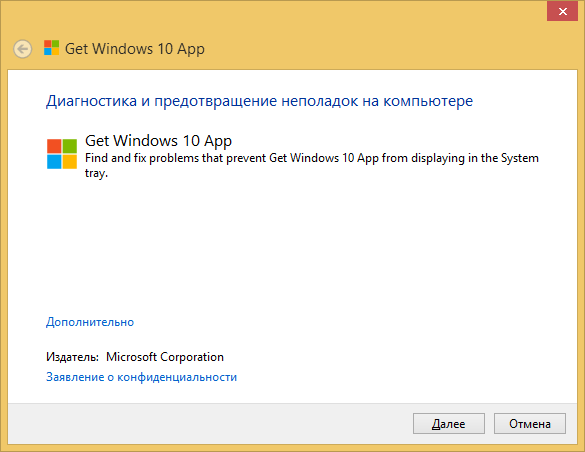Click the green square of the large logo

pyautogui.click(x=70, y=146)
